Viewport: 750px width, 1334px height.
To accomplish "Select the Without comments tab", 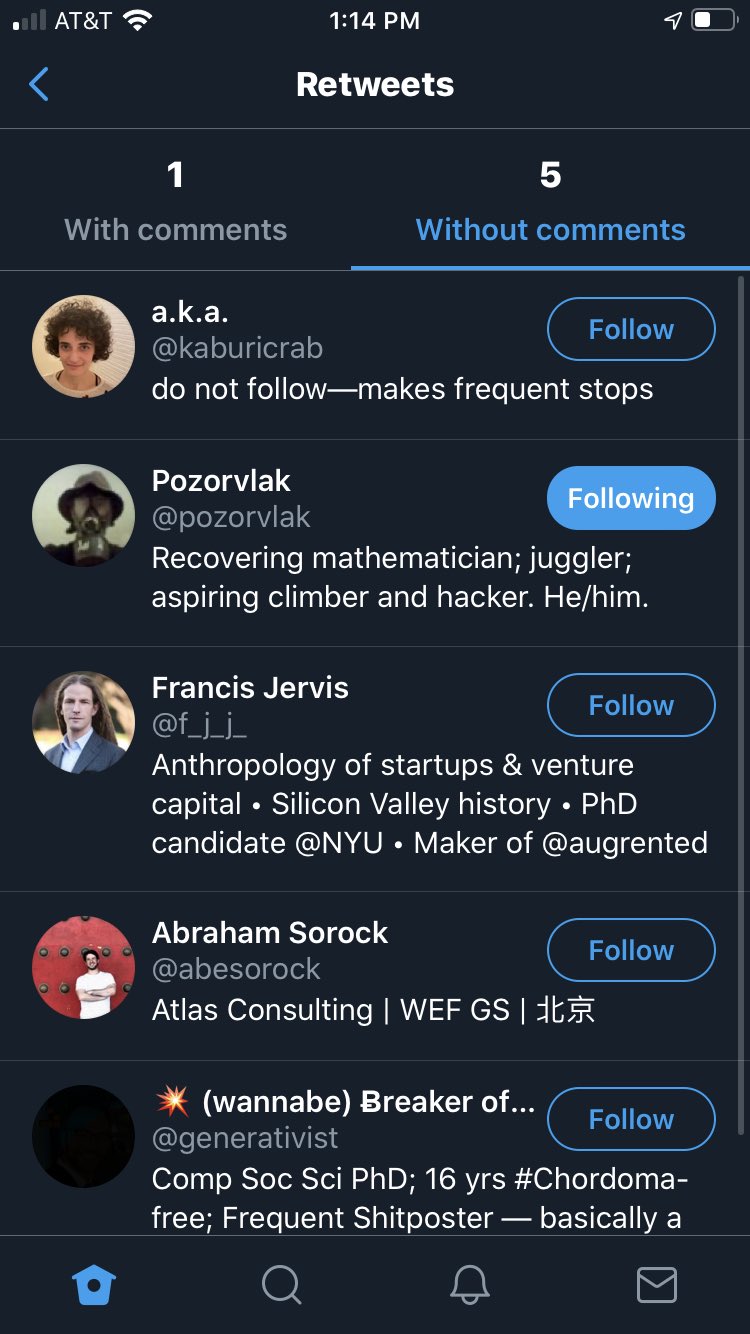I will [550, 202].
